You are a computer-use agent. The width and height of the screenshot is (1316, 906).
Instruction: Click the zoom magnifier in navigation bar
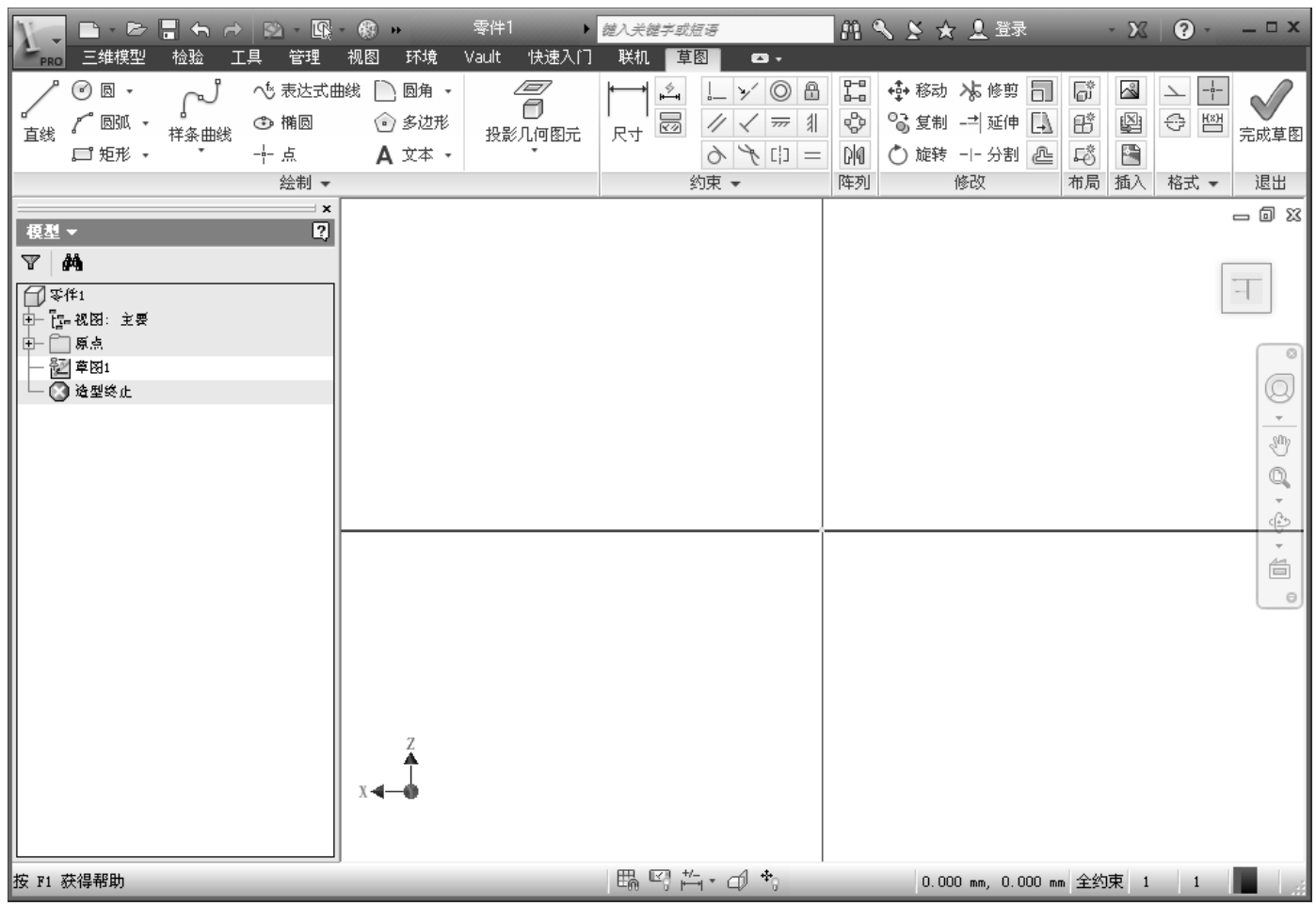click(1279, 477)
